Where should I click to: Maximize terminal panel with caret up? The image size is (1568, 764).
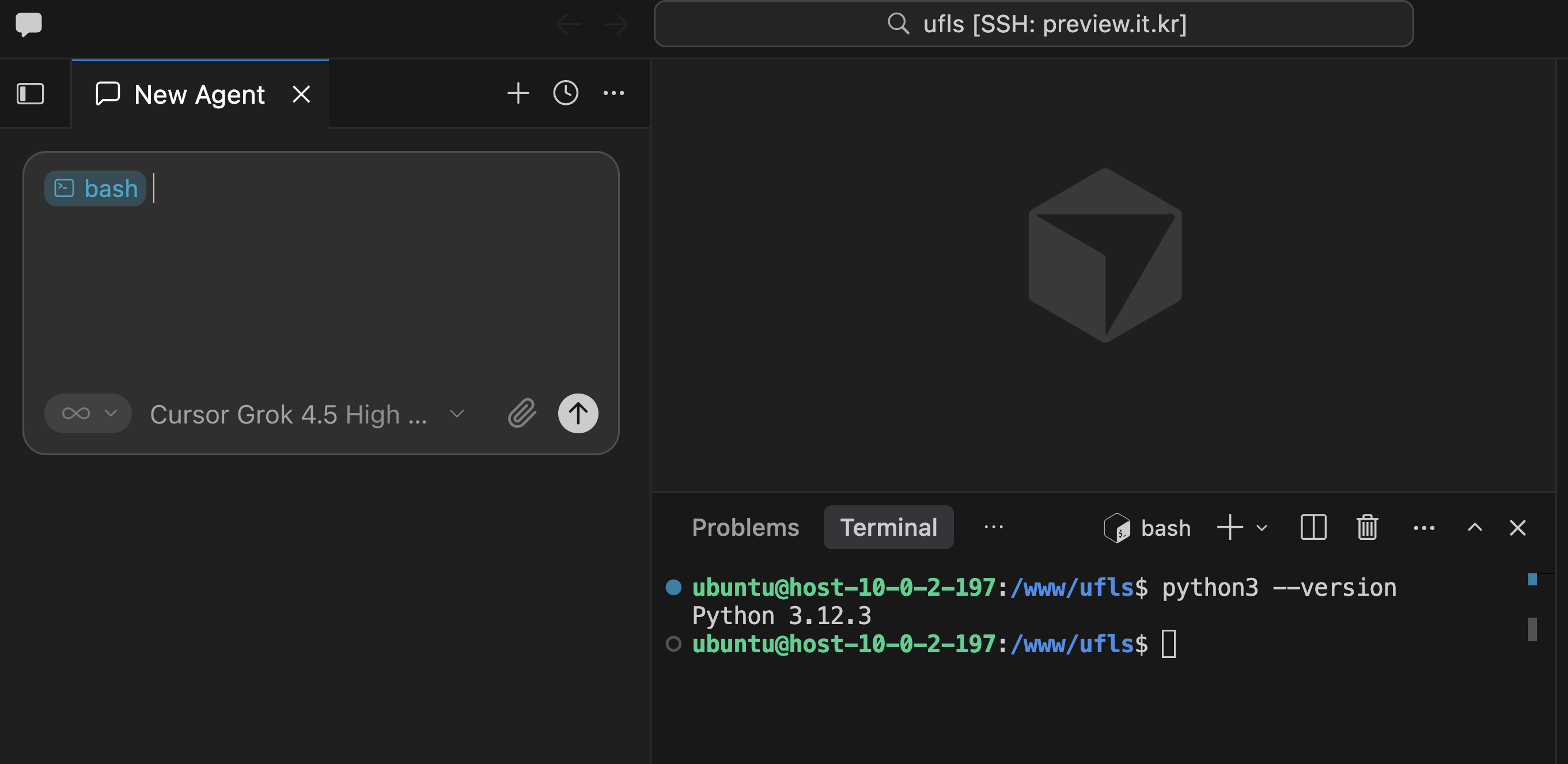tap(1474, 527)
